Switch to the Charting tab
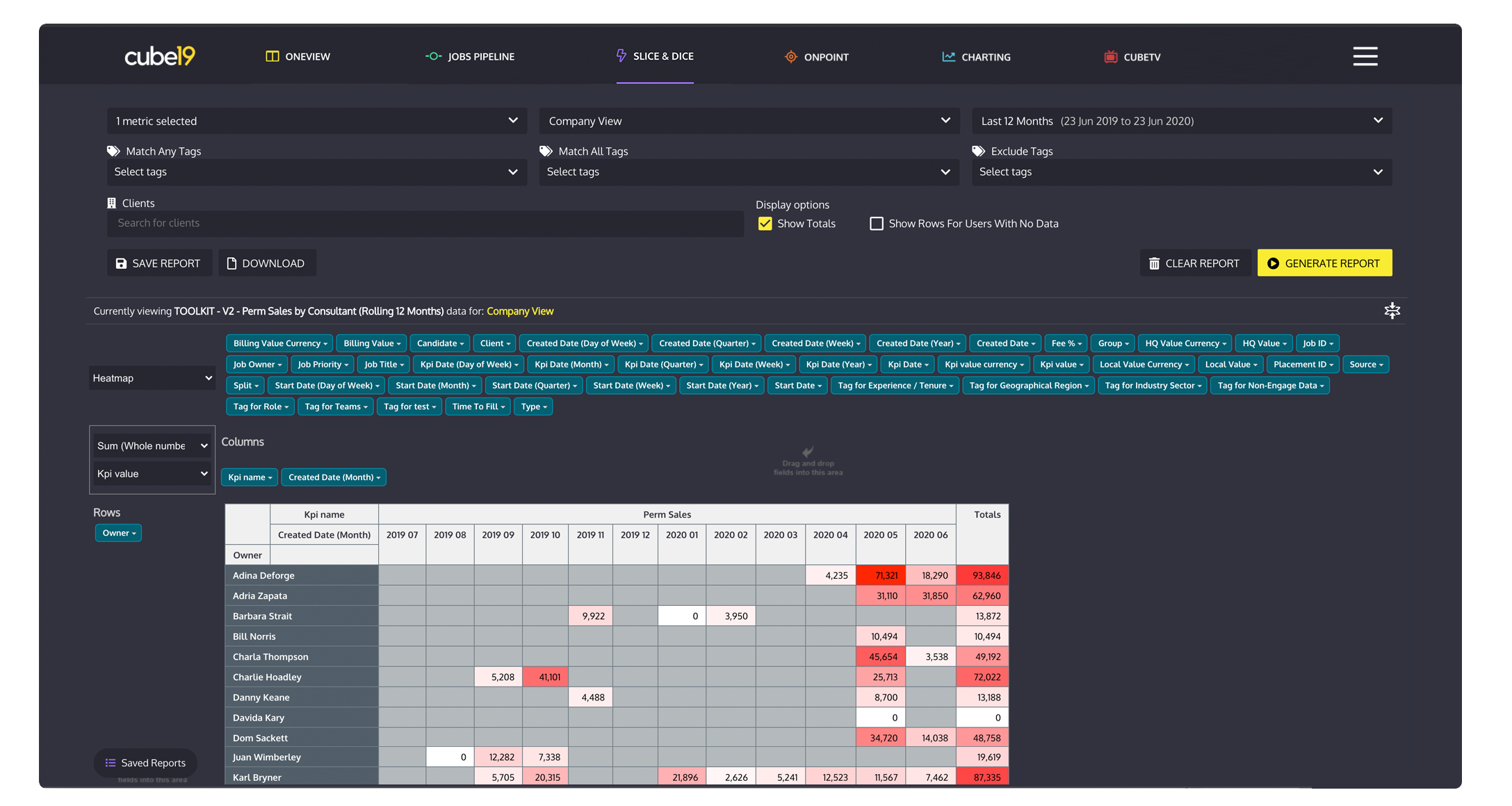This screenshot has height=806, width=1512. [x=976, y=57]
